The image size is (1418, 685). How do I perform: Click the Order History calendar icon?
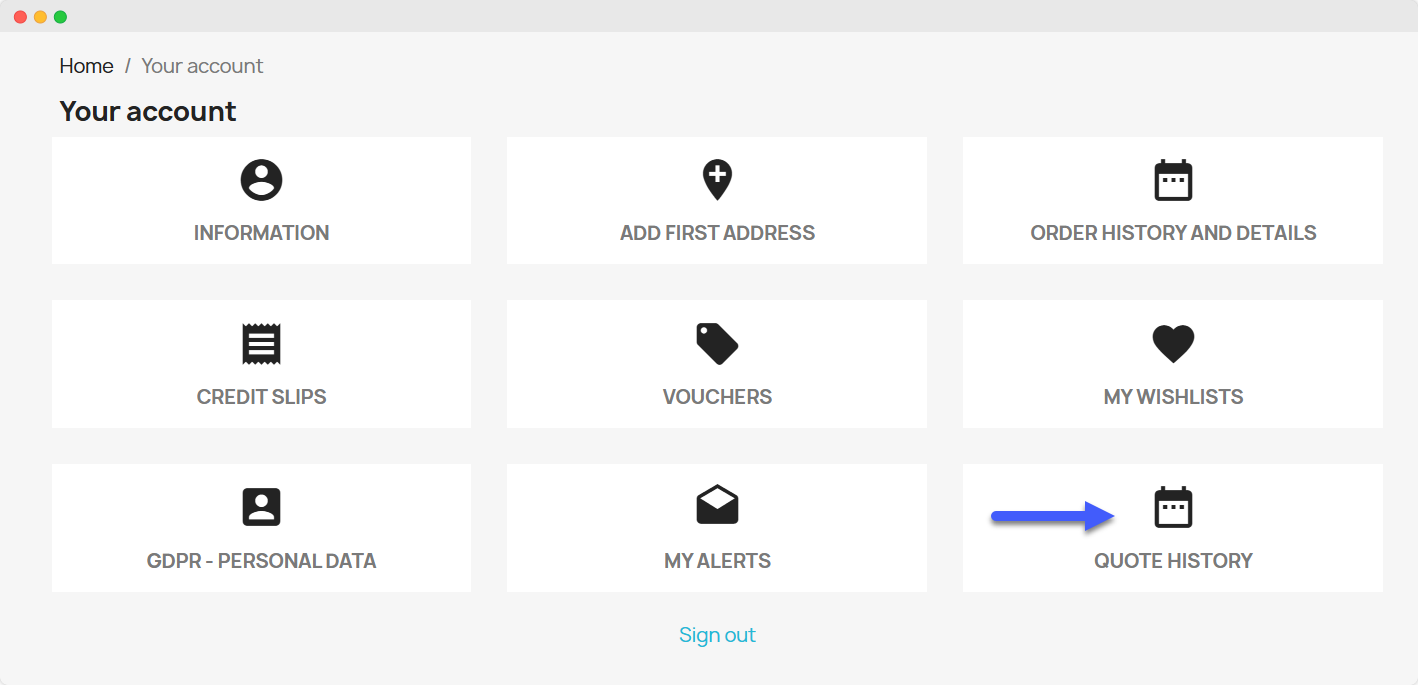pos(1173,181)
